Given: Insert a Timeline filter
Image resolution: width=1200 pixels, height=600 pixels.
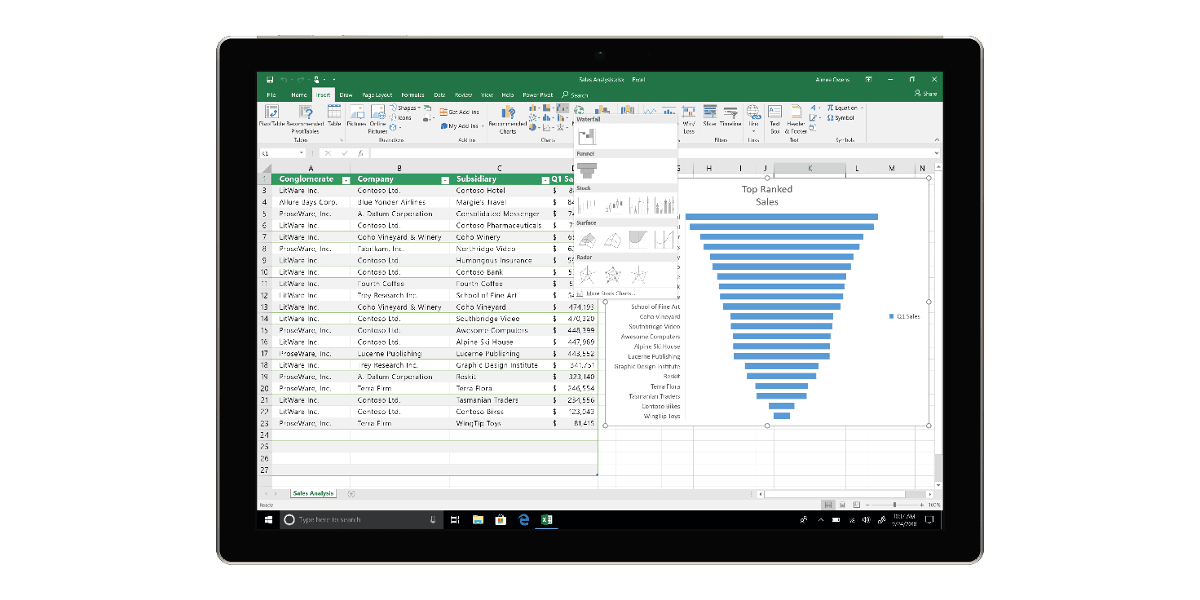Looking at the screenshot, I should click(x=731, y=116).
